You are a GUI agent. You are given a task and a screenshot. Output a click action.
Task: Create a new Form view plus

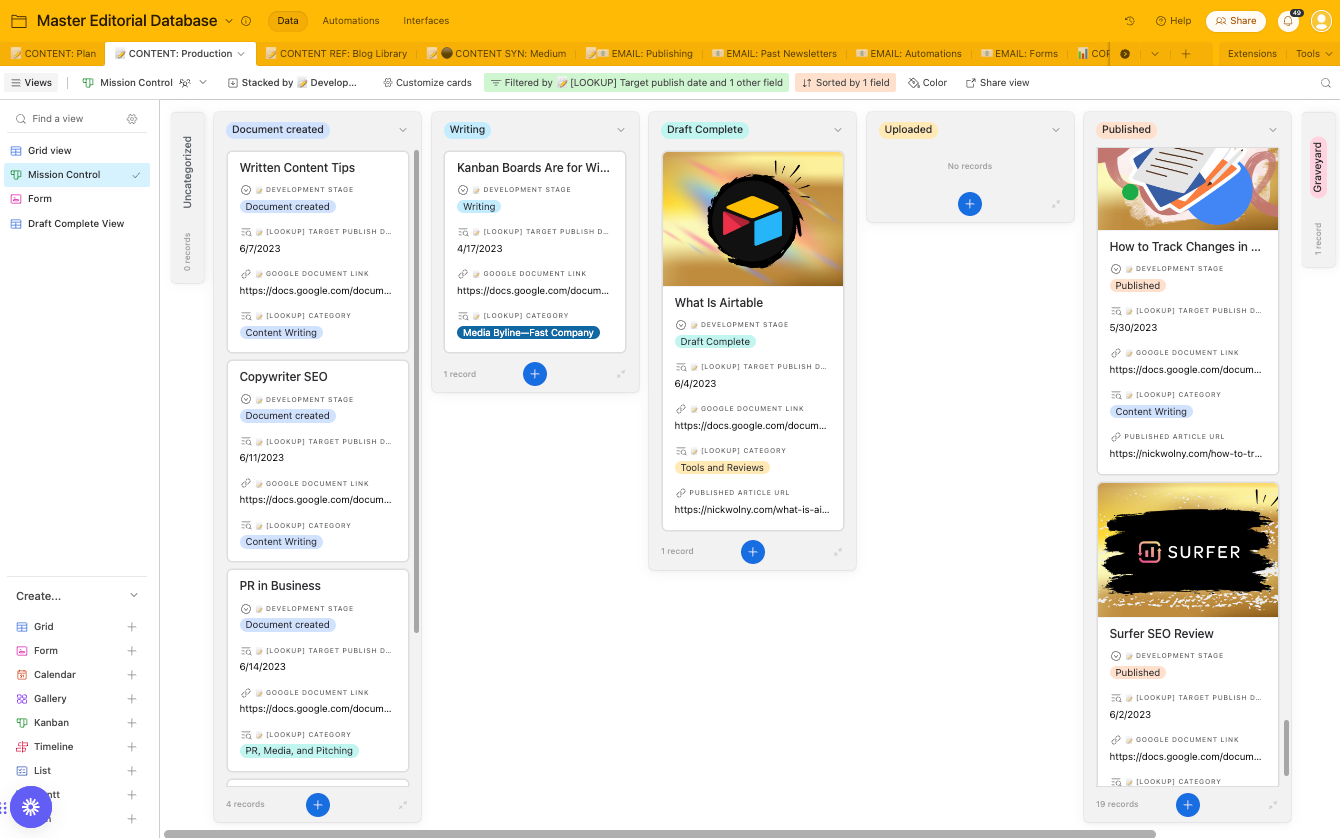132,651
